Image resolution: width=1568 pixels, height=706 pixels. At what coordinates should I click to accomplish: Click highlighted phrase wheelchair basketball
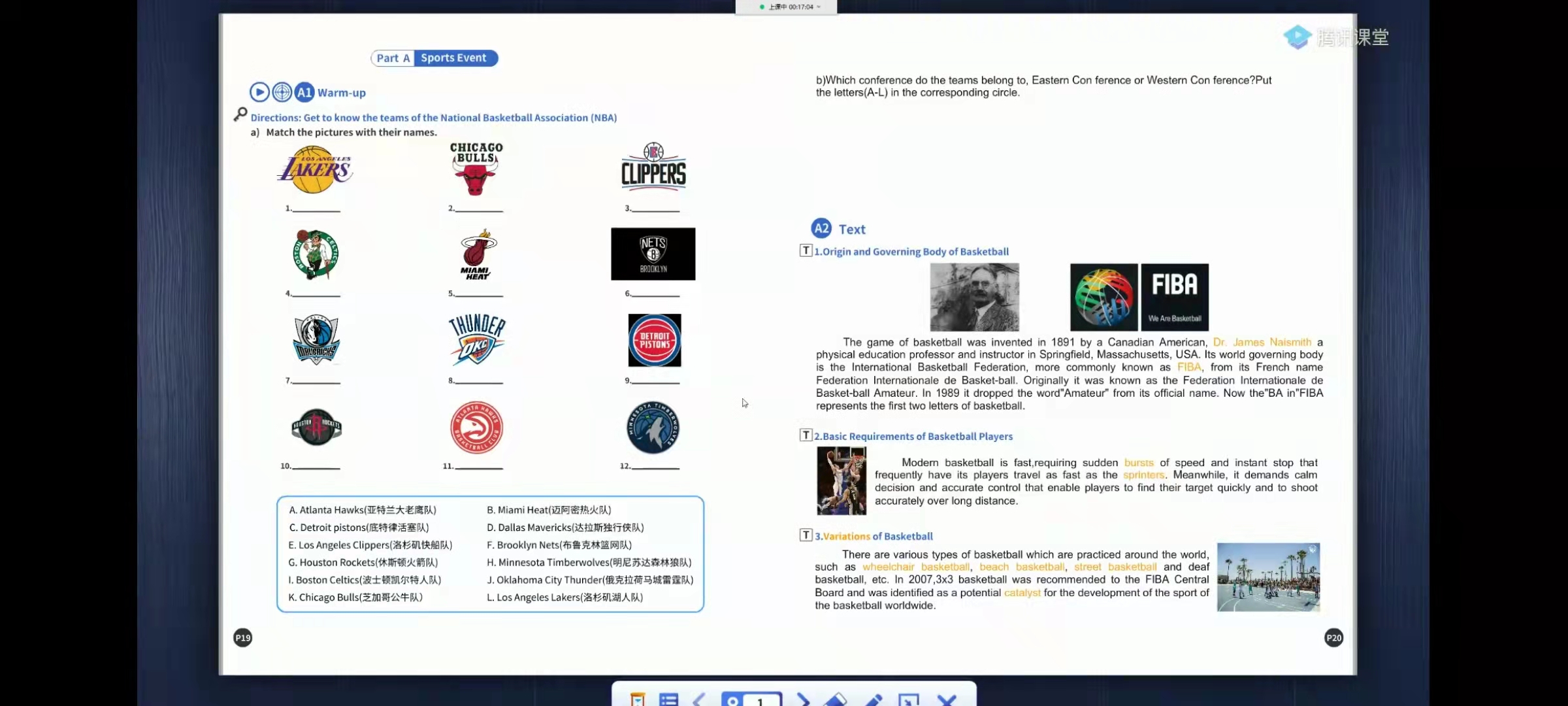916,567
